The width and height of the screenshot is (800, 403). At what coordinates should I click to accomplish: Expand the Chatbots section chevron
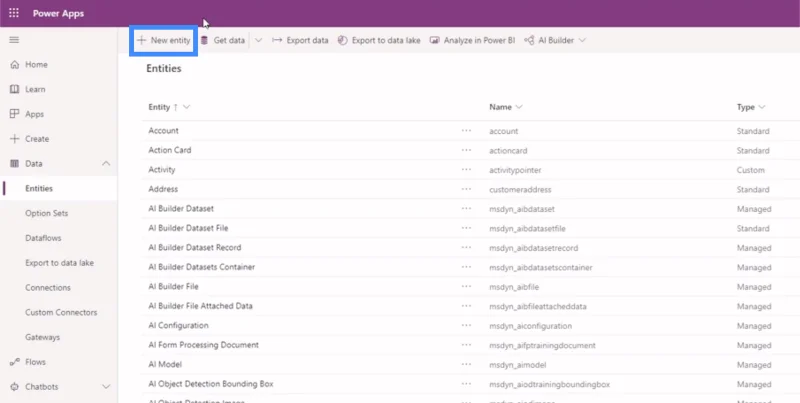coord(106,387)
